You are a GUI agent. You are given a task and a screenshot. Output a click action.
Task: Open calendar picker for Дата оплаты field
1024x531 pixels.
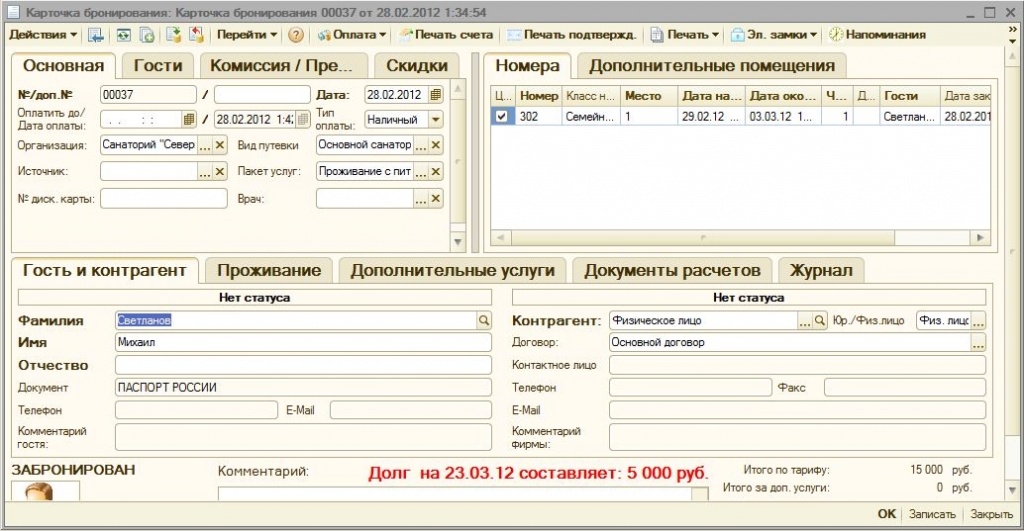(x=303, y=120)
